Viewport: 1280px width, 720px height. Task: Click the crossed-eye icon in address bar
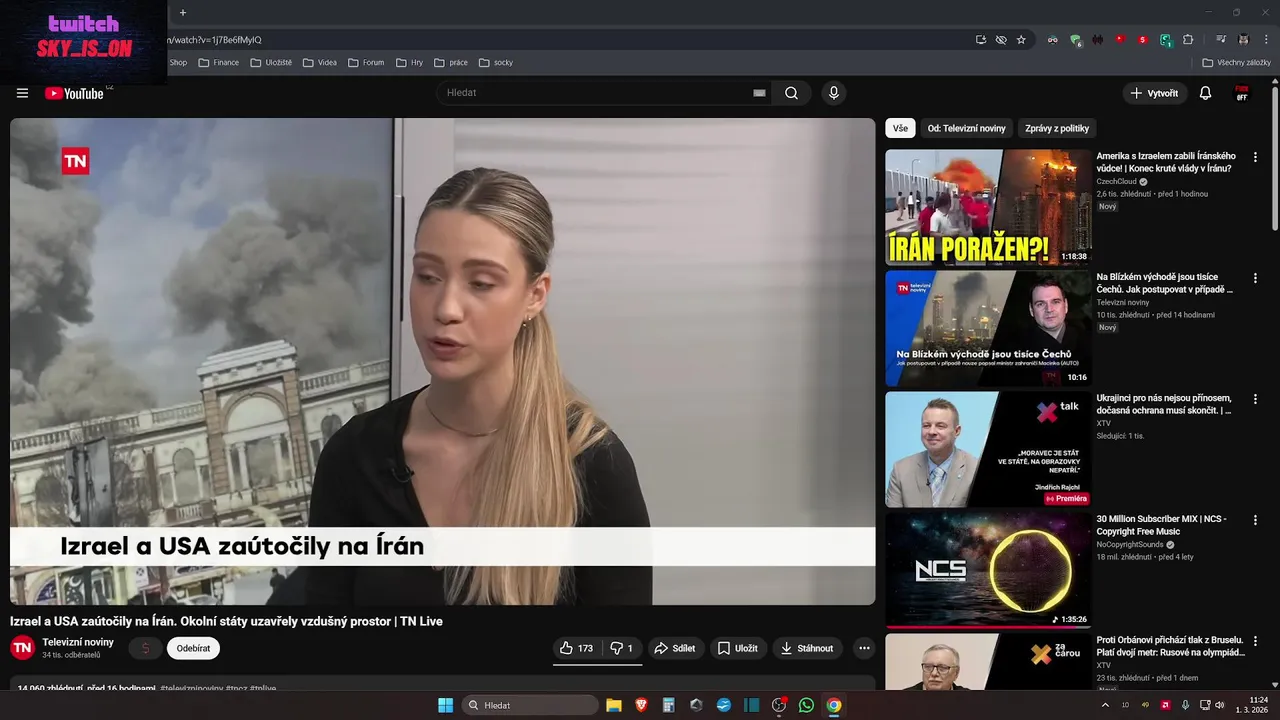click(x=1001, y=40)
